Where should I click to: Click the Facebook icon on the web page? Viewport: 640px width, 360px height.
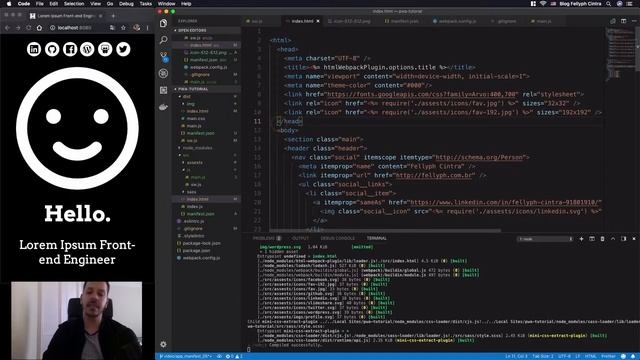[70, 49]
